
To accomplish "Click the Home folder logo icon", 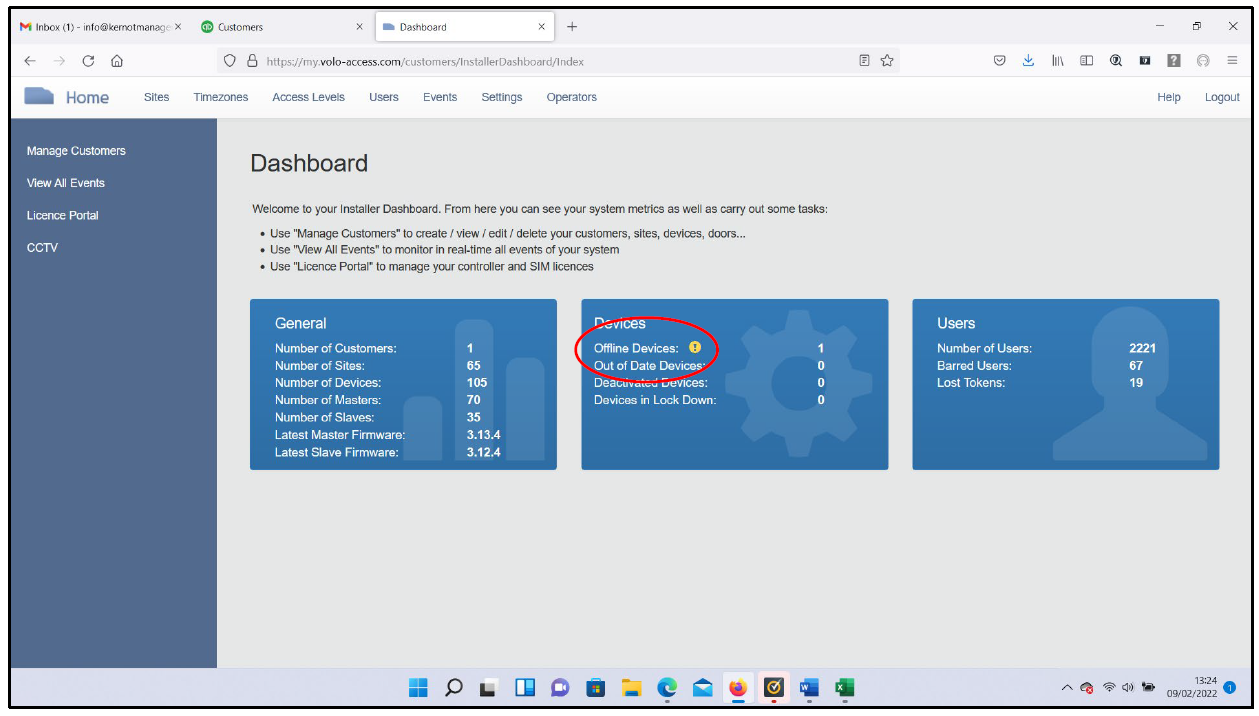I will pos(39,95).
